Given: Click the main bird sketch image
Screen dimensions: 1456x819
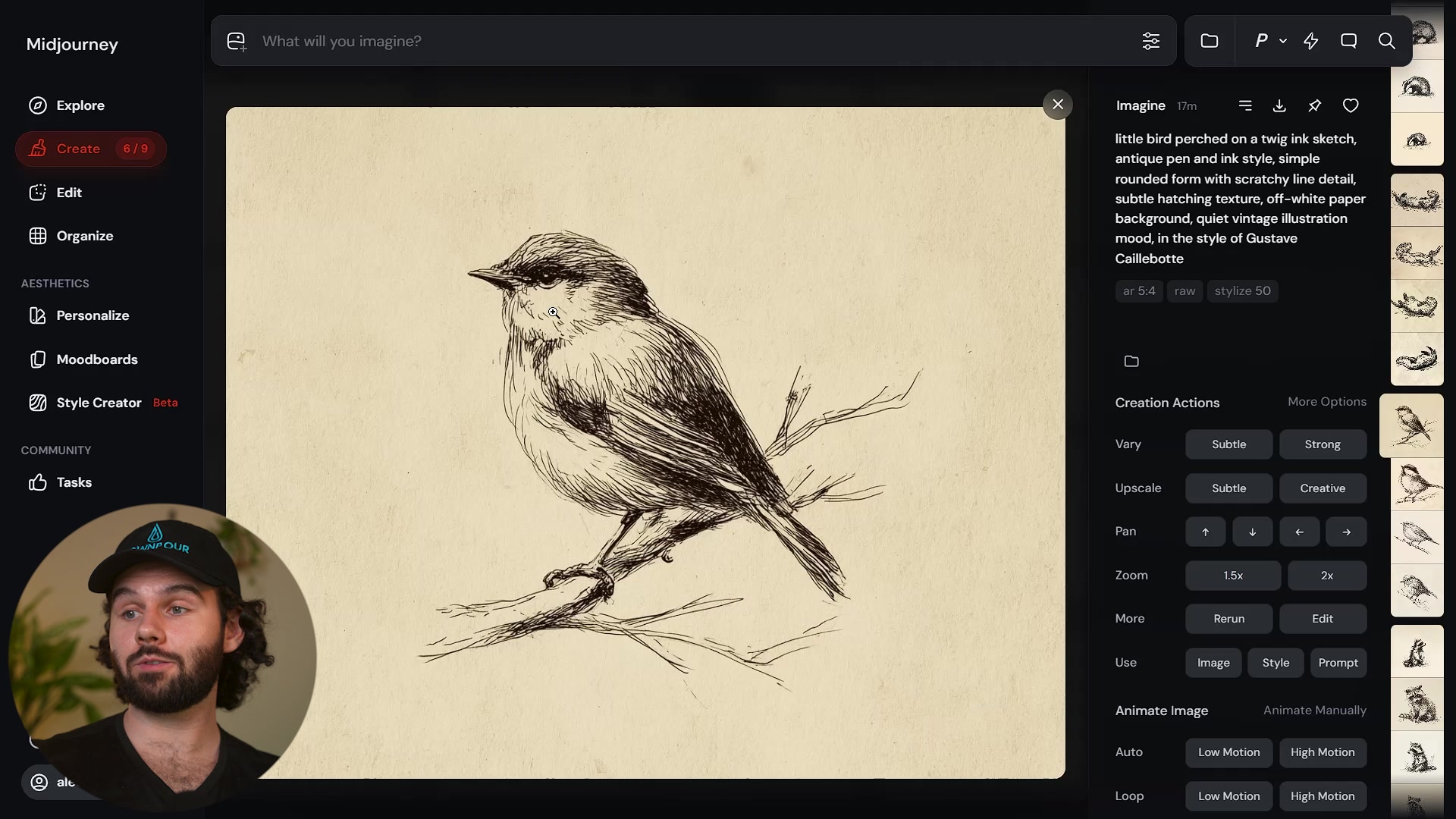Looking at the screenshot, I should click(x=645, y=443).
